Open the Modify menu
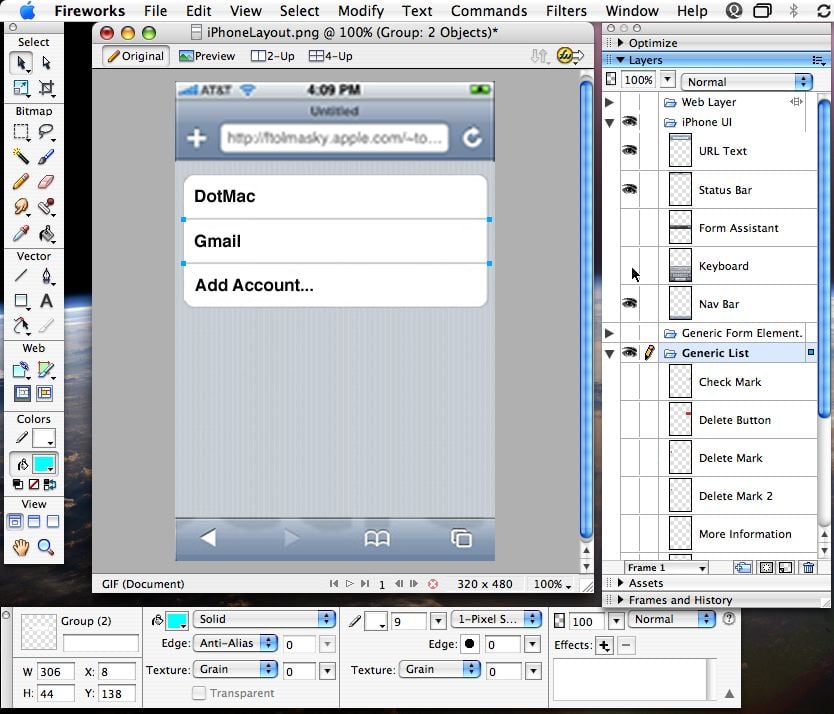 361,11
